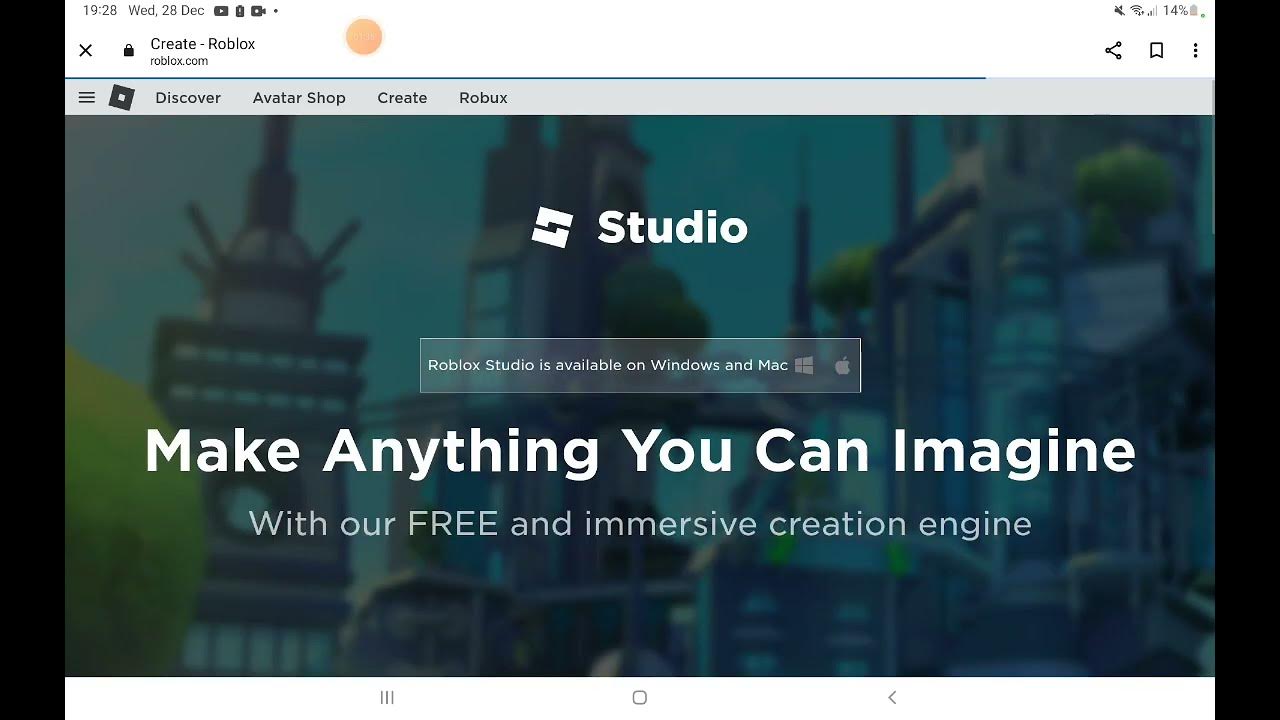Tap the 'Studio' heading text

pos(672,228)
